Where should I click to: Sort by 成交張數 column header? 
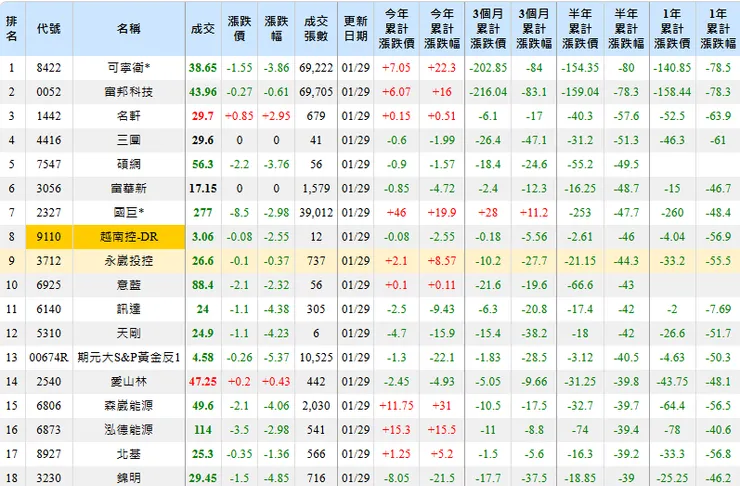pyautogui.click(x=316, y=28)
